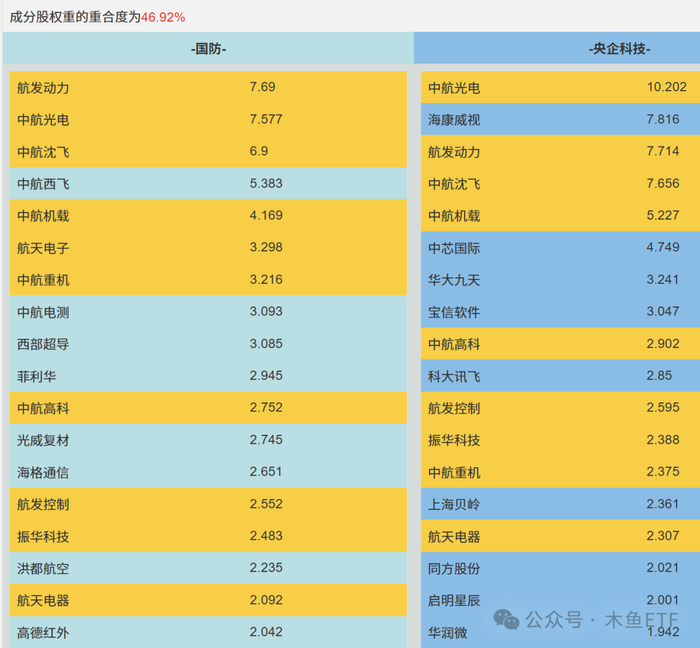Click the value 7.656
Screen dimensions: 700x648
[x=663, y=183]
